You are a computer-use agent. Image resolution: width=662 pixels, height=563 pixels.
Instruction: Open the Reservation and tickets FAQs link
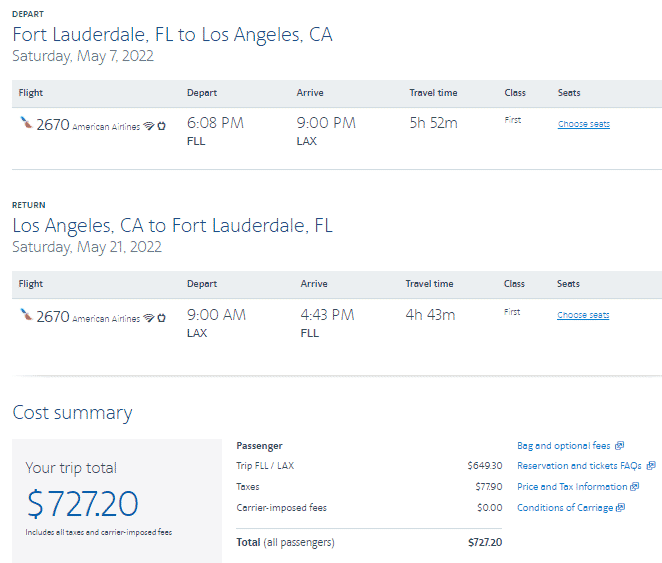579,466
